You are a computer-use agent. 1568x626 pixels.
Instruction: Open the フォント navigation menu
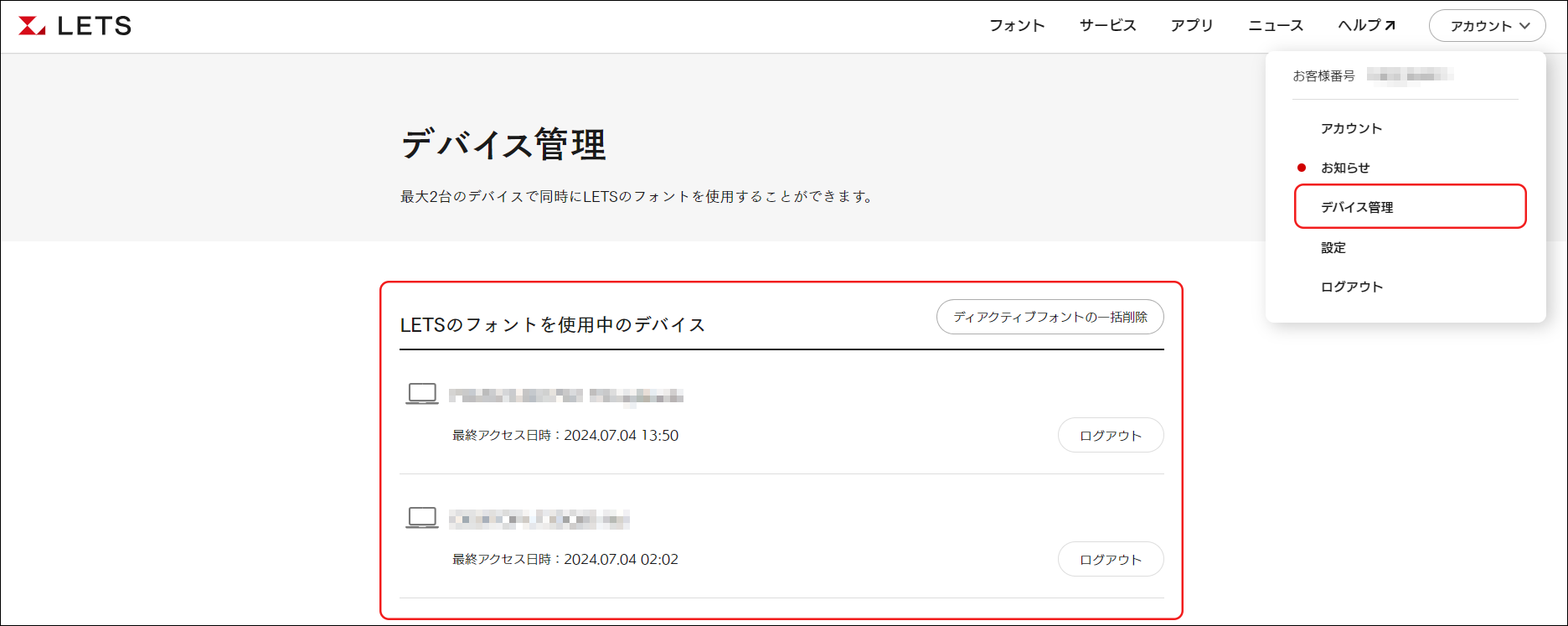click(x=1017, y=26)
